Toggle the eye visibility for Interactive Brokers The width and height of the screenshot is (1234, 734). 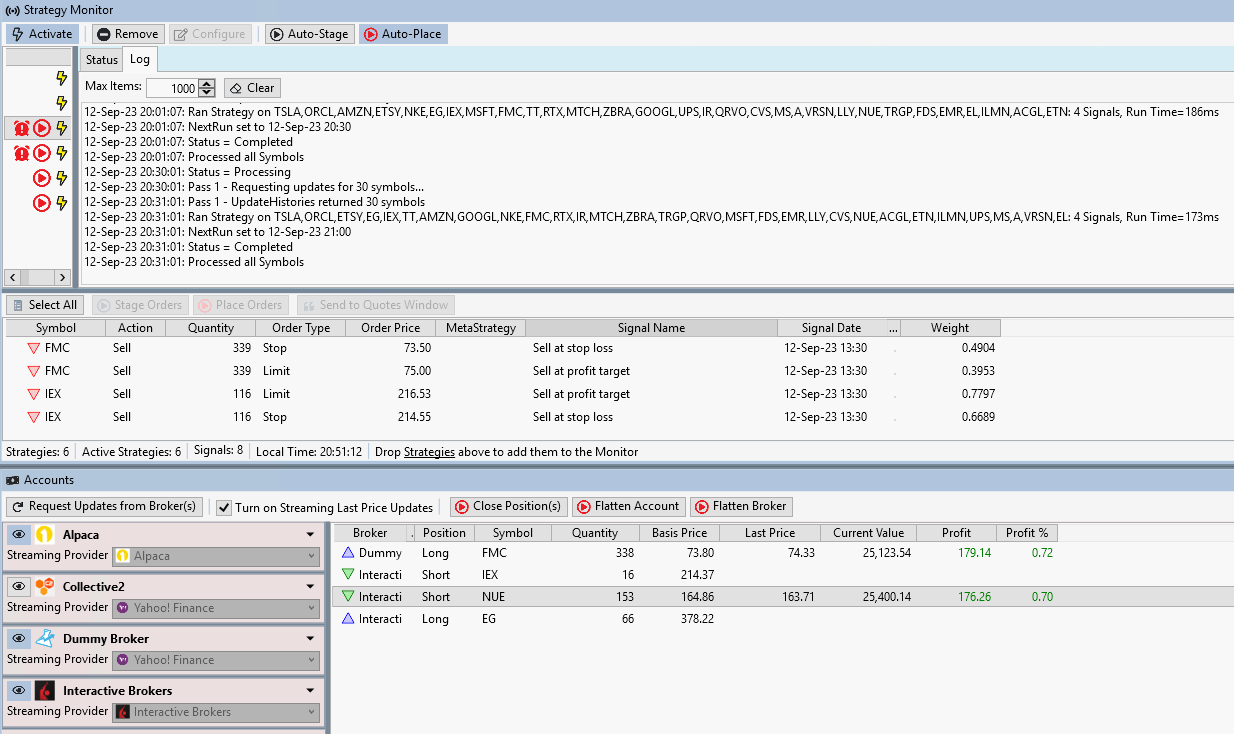(18, 691)
